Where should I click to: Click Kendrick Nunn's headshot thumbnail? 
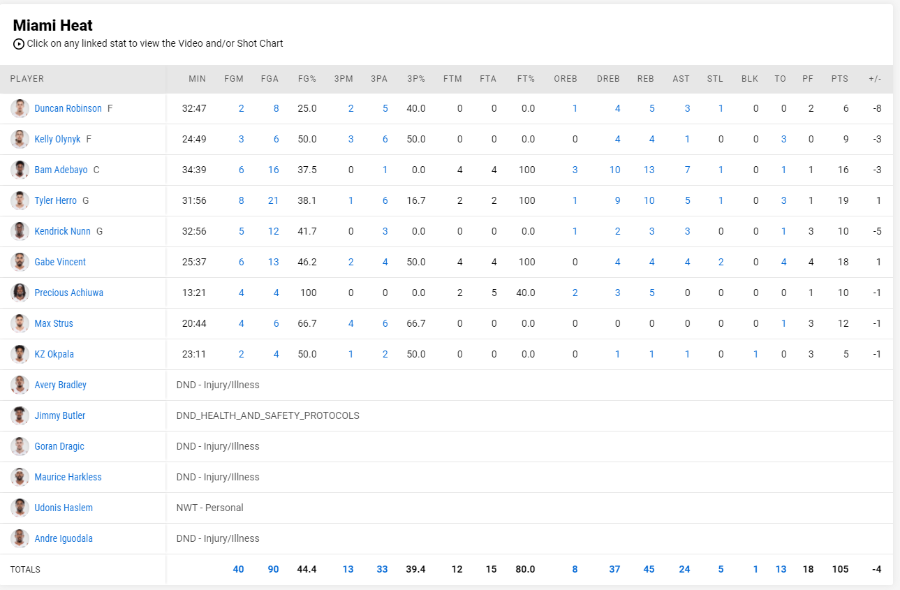pos(20,231)
